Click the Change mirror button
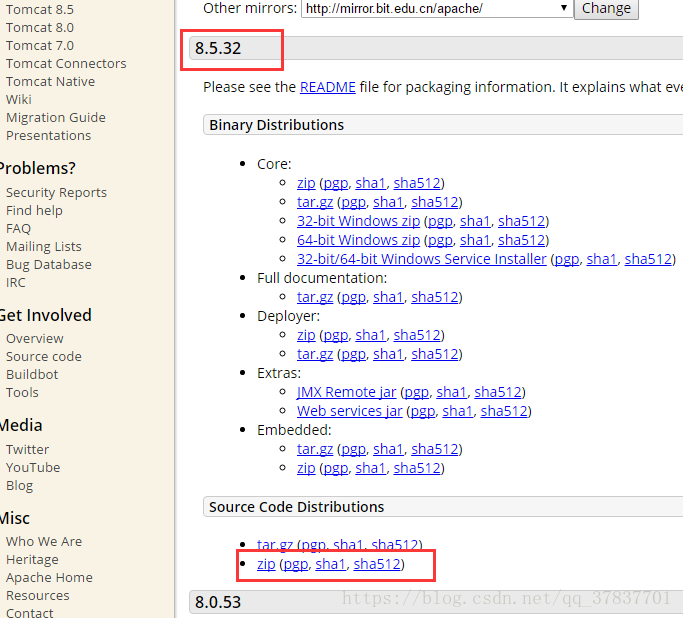Screen dimensions: 683x618 pyautogui.click(x=606, y=8)
